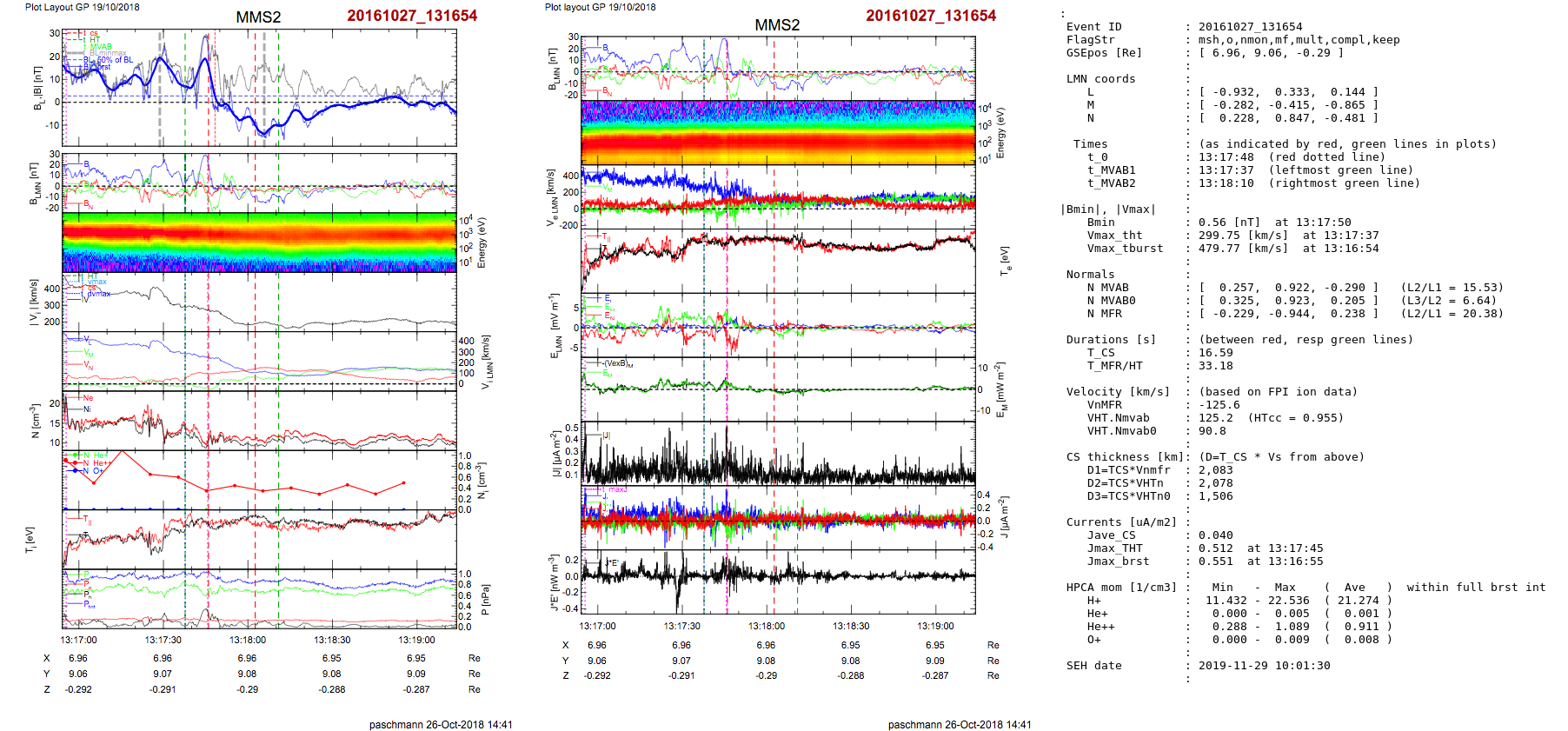Select red event ID heading on right plot
Screen dimensions: 1568x731
coord(931,16)
